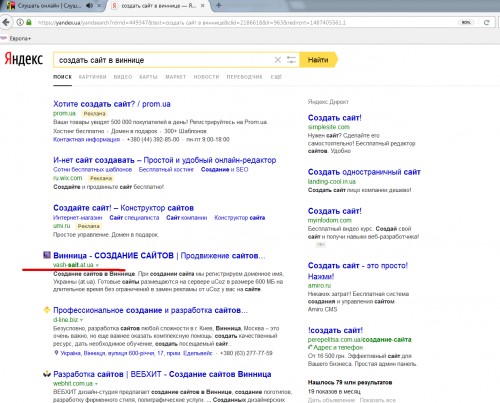The height and width of the screenshot is (403, 500).
Task: Click the phone icon next to Адрес и телефон
Action: click(x=310, y=347)
